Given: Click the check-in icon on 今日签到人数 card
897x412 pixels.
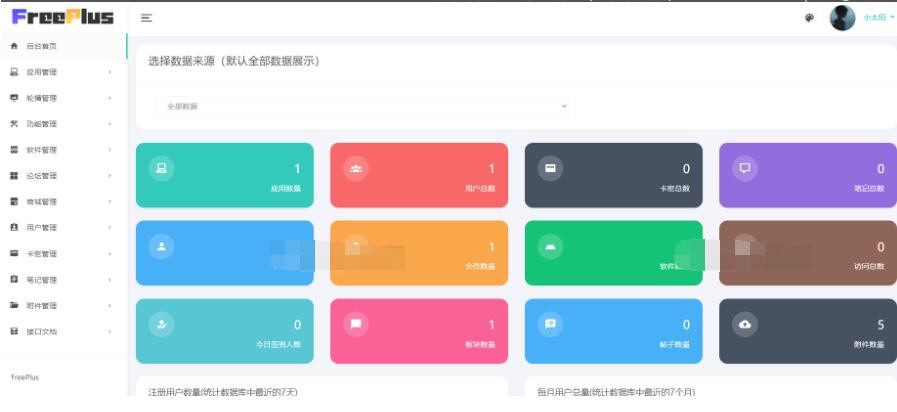Looking at the screenshot, I should (161, 324).
